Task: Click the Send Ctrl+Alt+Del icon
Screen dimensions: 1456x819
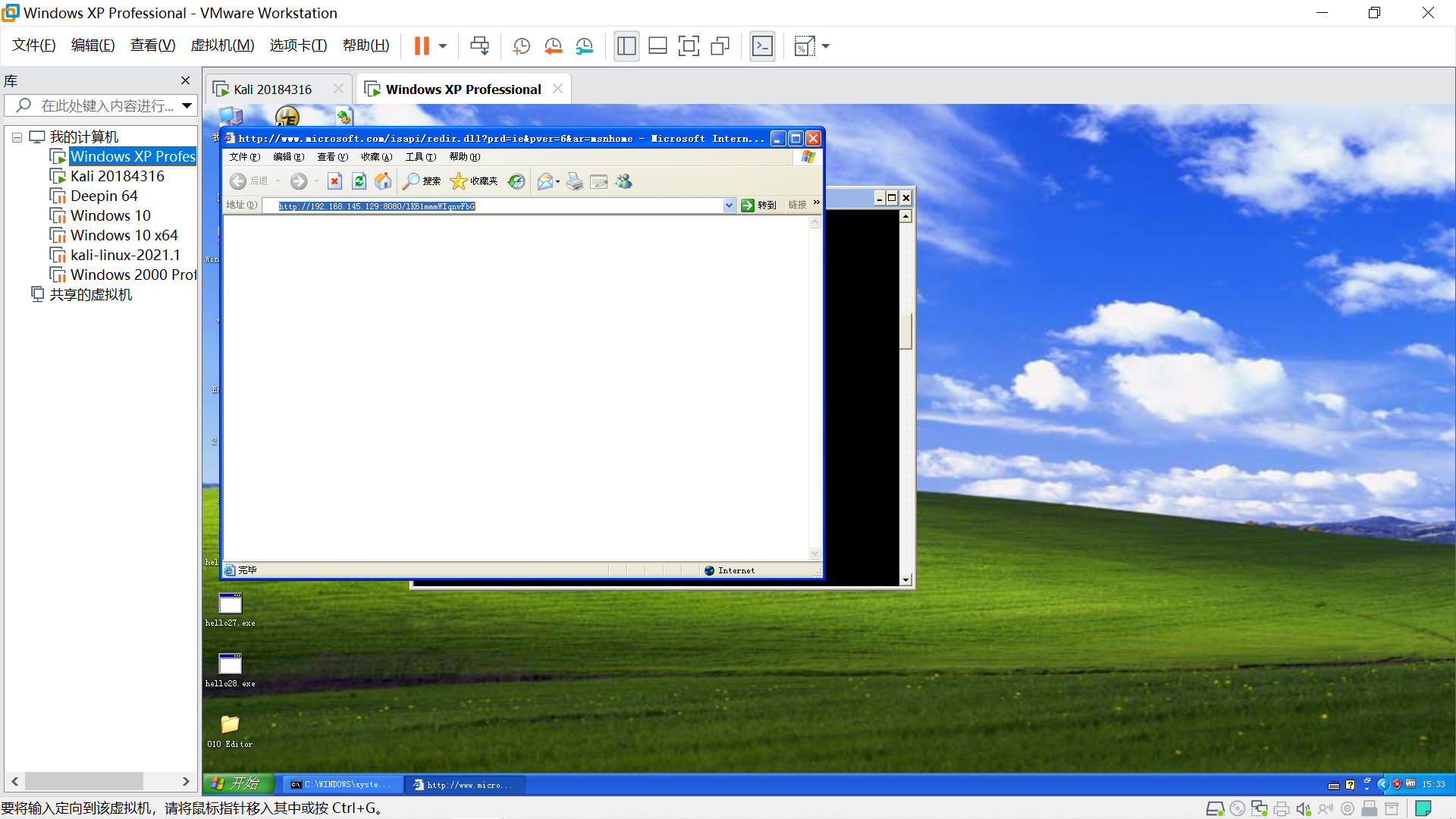Action: point(479,46)
